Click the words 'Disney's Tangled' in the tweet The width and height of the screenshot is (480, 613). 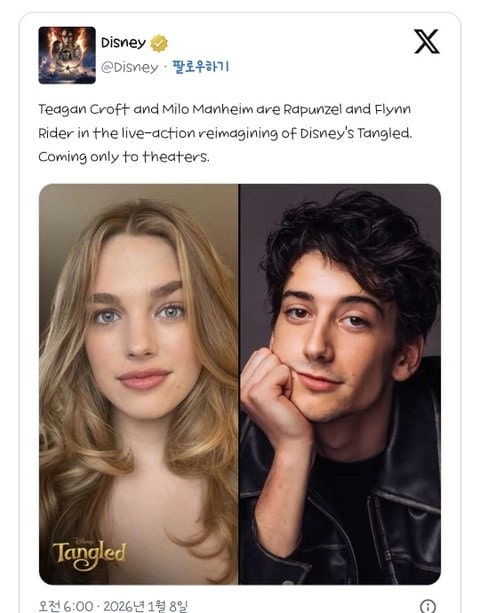356,134
